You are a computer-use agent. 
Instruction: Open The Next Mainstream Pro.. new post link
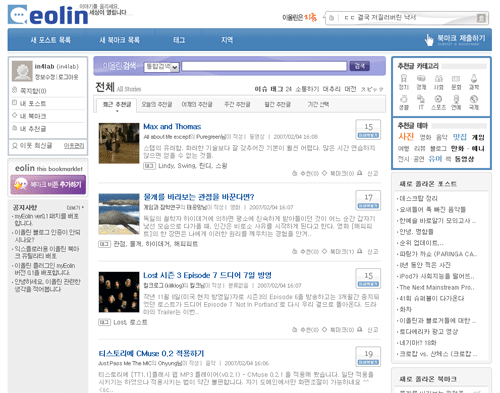pos(437,287)
